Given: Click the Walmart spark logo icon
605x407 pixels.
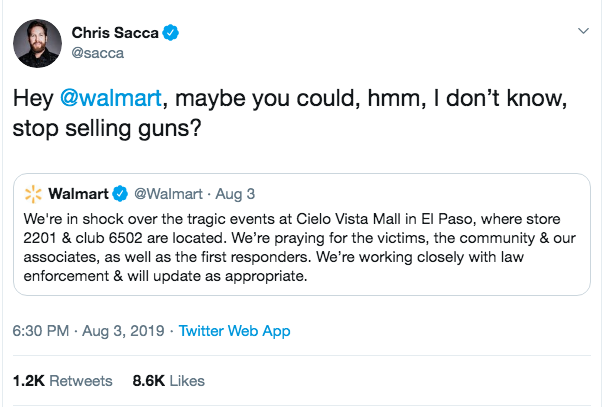Looking at the screenshot, I should point(32,191).
